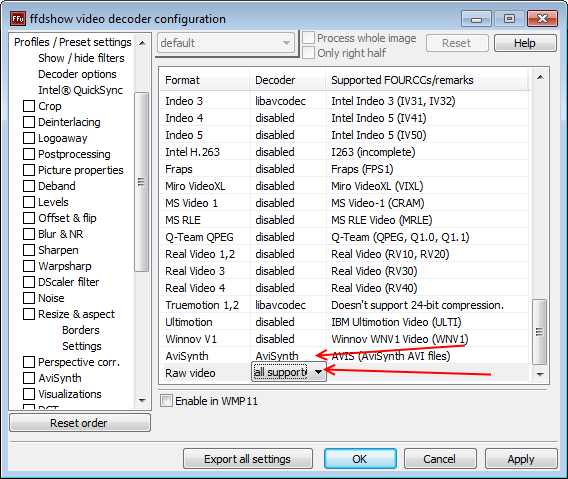Select the Real Video 1,2 row
This screenshot has height=479, width=568.
(x=345, y=254)
